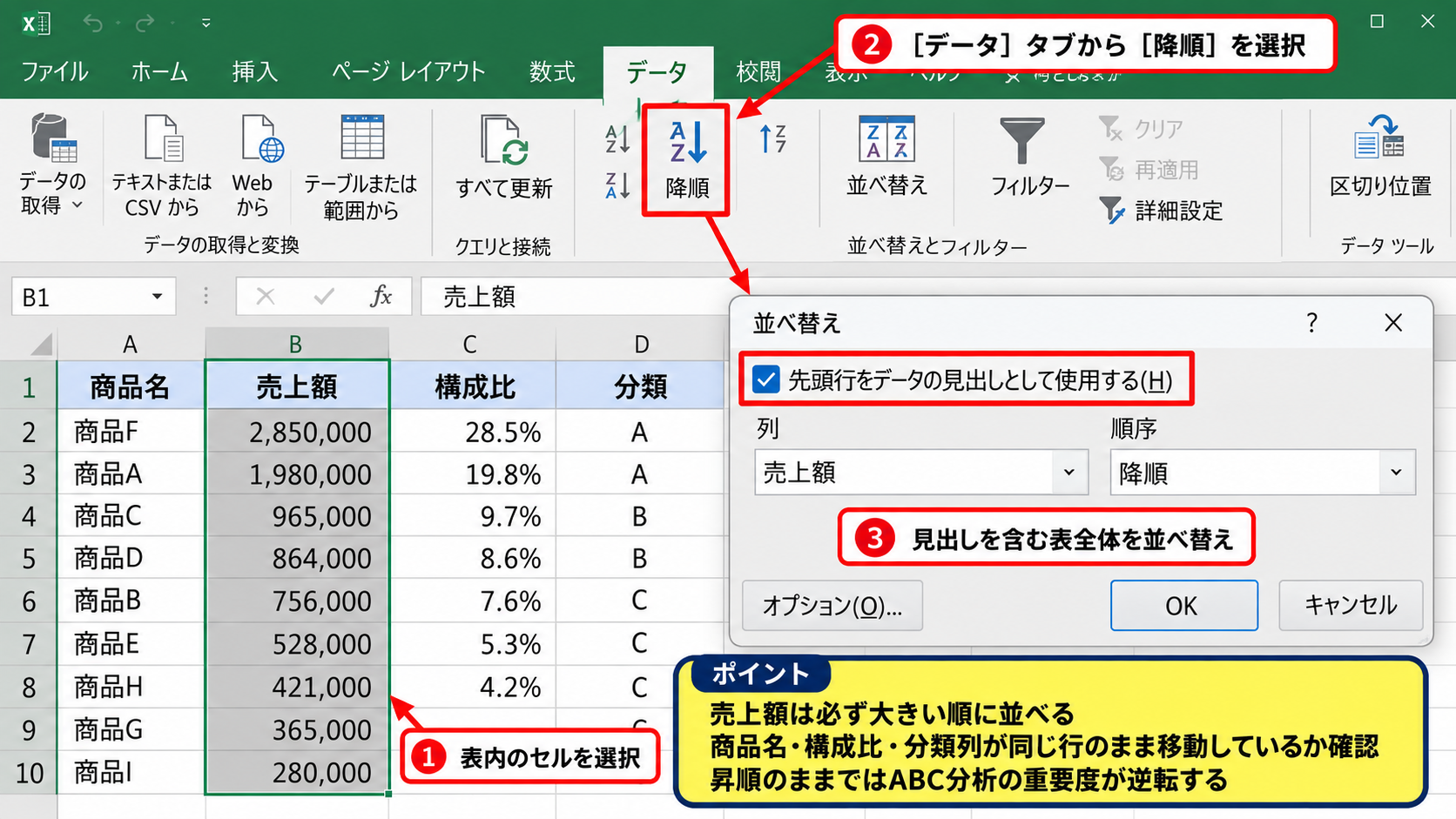This screenshot has height=819, width=1456.
Task: Select column B header
Action: [x=296, y=345]
